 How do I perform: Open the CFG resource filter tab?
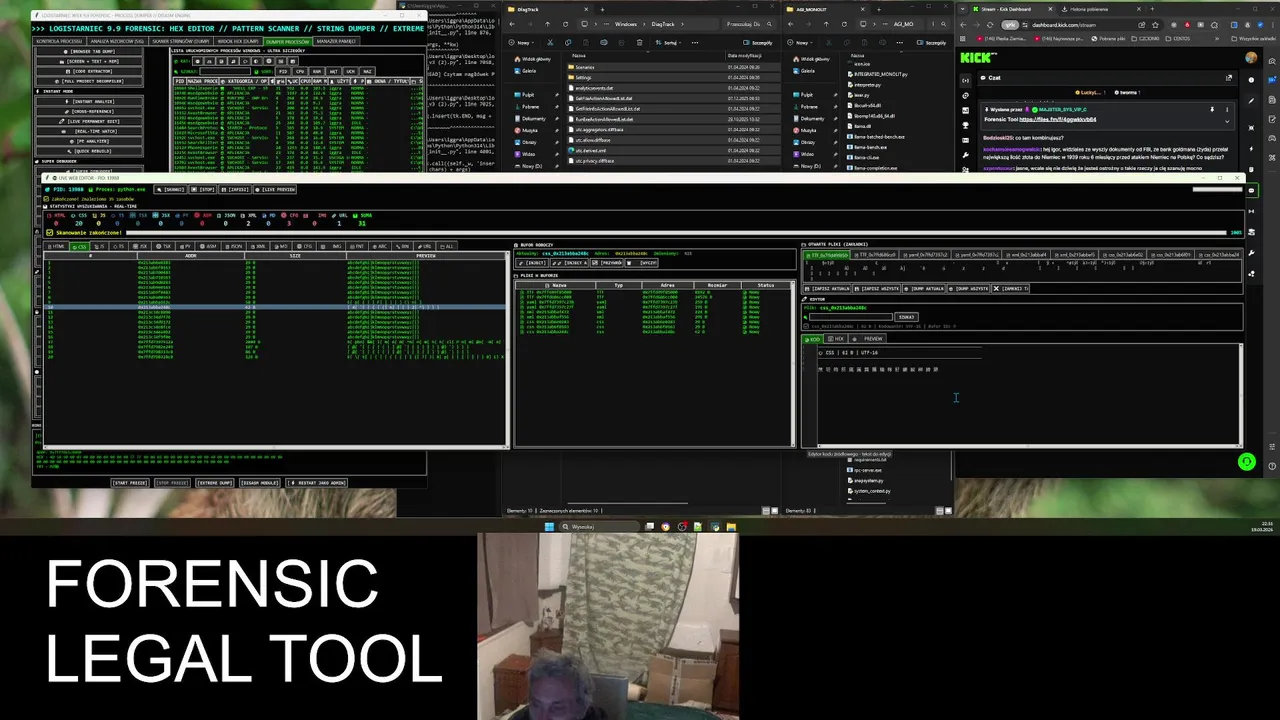point(303,246)
